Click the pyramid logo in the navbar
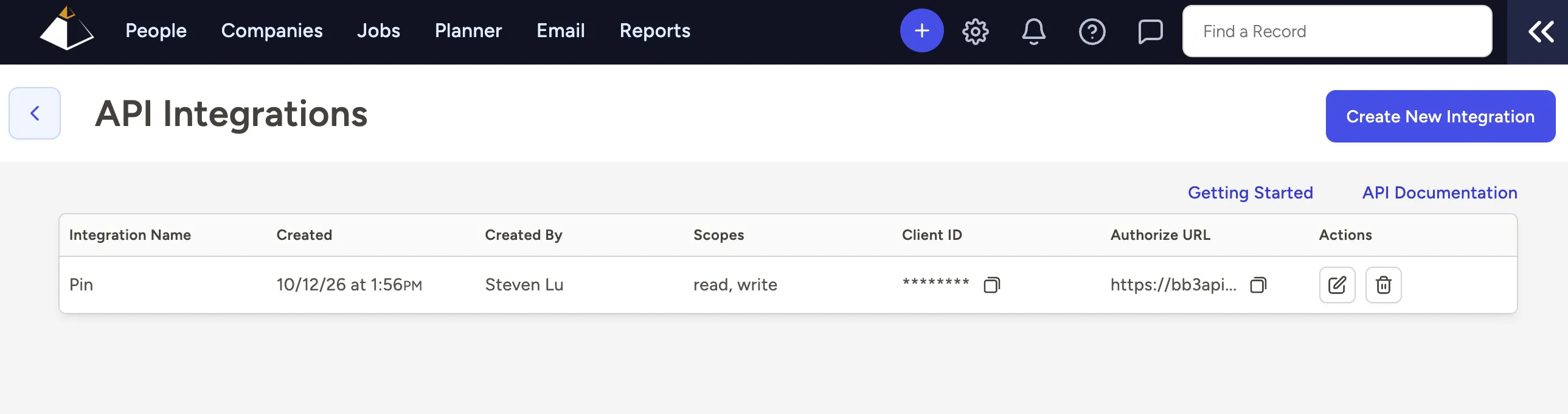Viewport: 1568px width, 414px height. [x=67, y=29]
